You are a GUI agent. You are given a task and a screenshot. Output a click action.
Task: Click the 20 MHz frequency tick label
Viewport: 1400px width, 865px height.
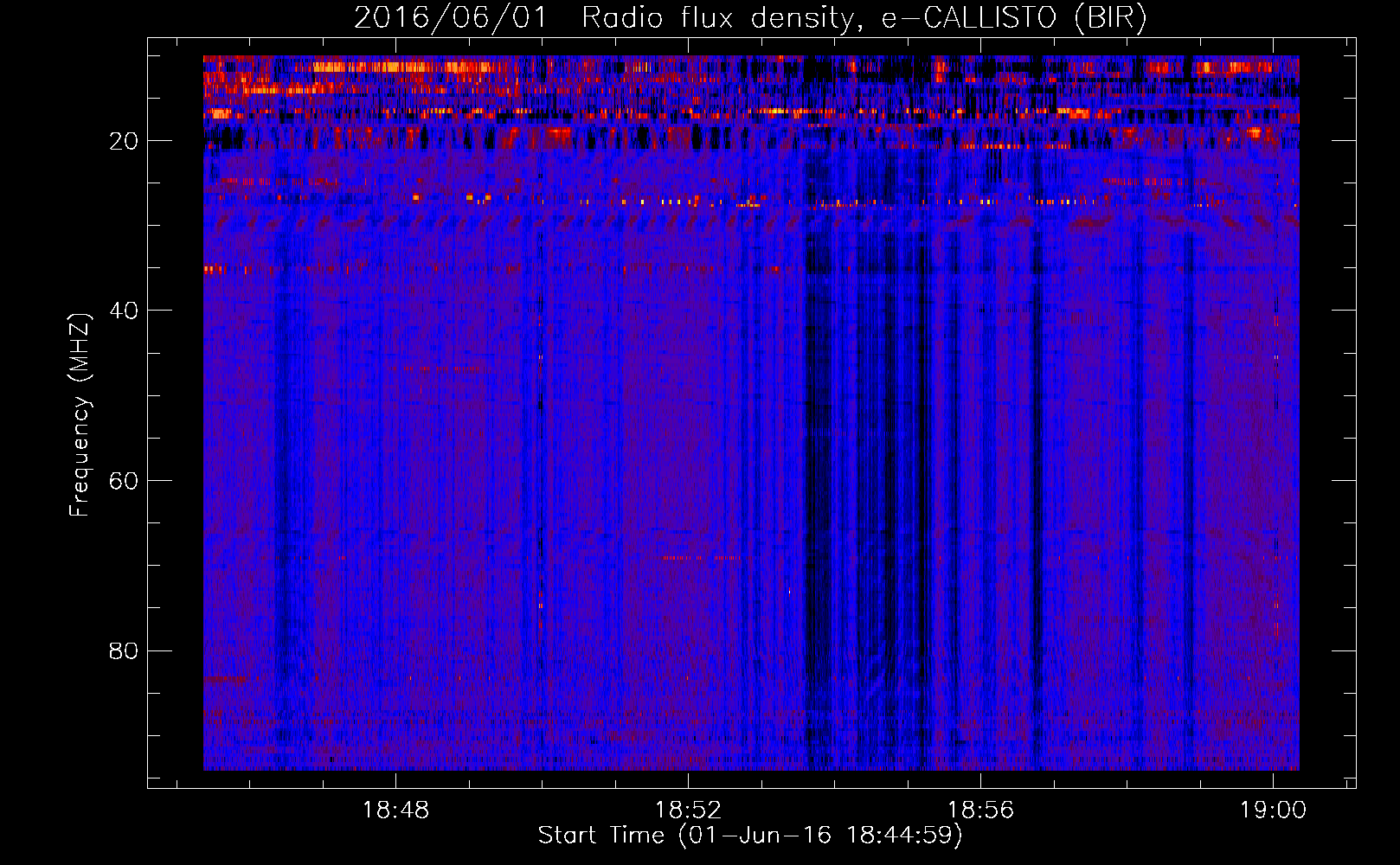click(x=124, y=141)
